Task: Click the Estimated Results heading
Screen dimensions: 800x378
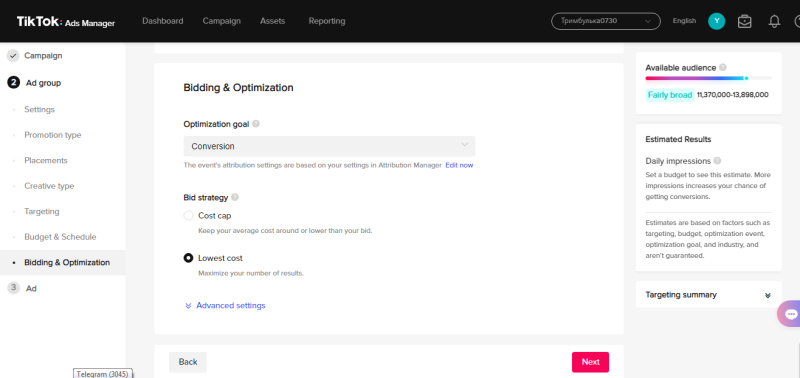Action: [x=678, y=139]
